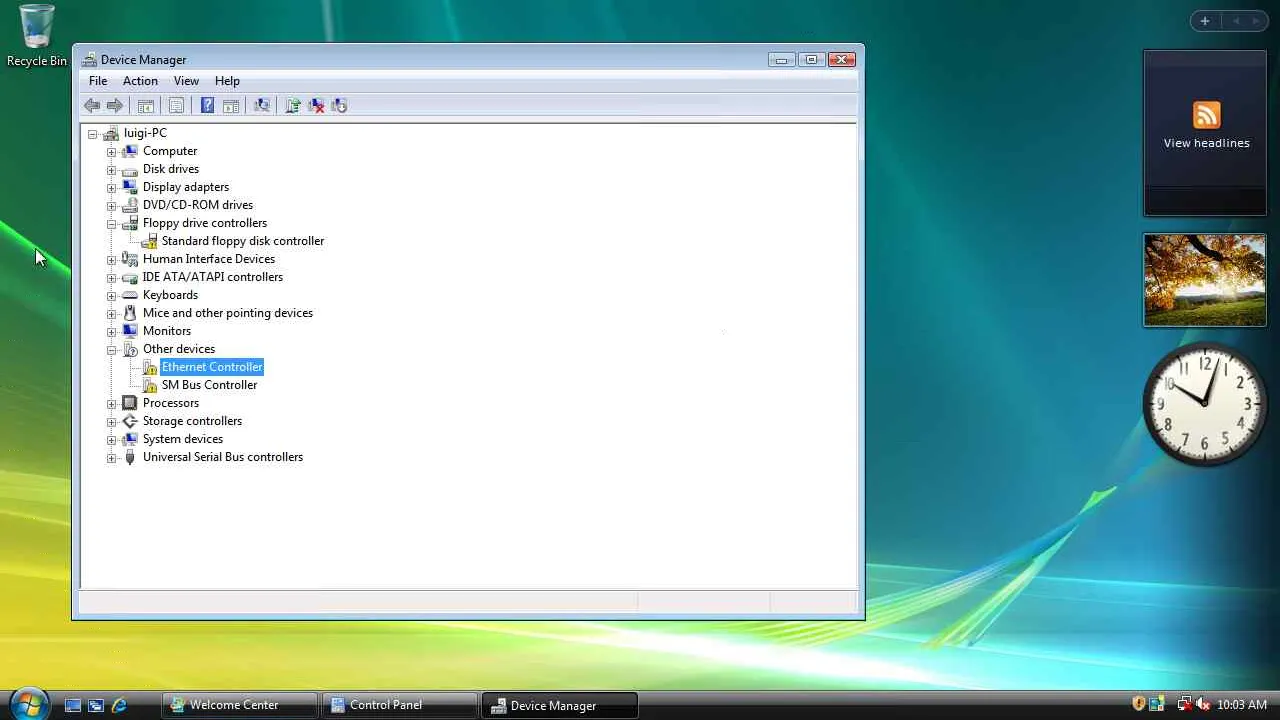The height and width of the screenshot is (720, 1280).
Task: Scan for hardware changes via toolbar icon
Action: pos(262,106)
